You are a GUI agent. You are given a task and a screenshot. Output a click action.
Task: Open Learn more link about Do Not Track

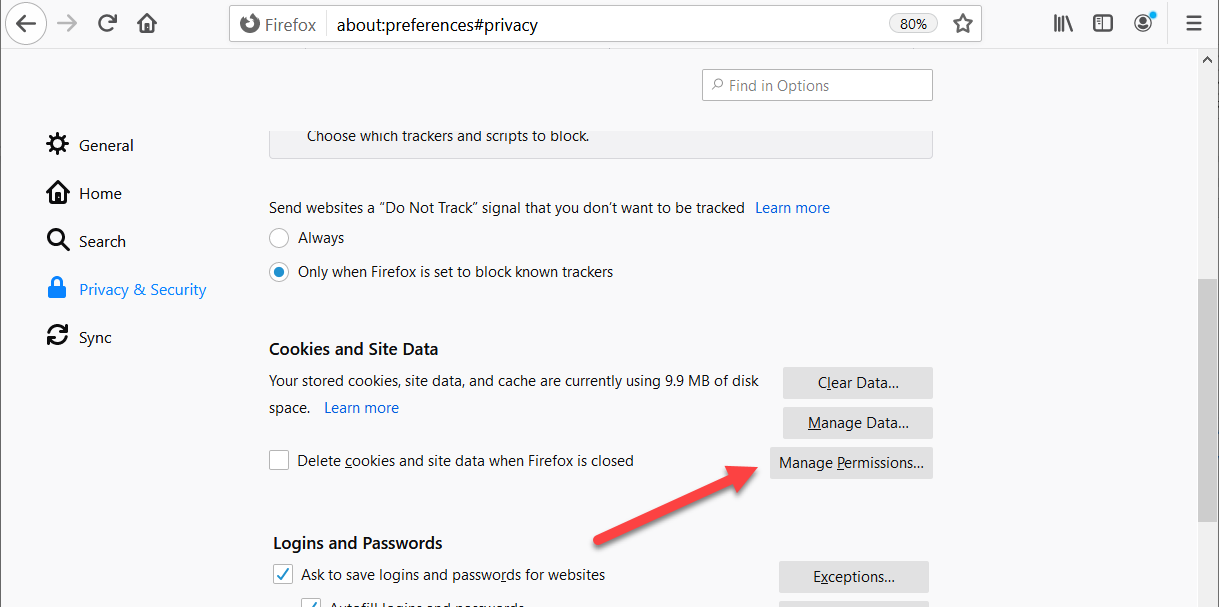point(792,208)
